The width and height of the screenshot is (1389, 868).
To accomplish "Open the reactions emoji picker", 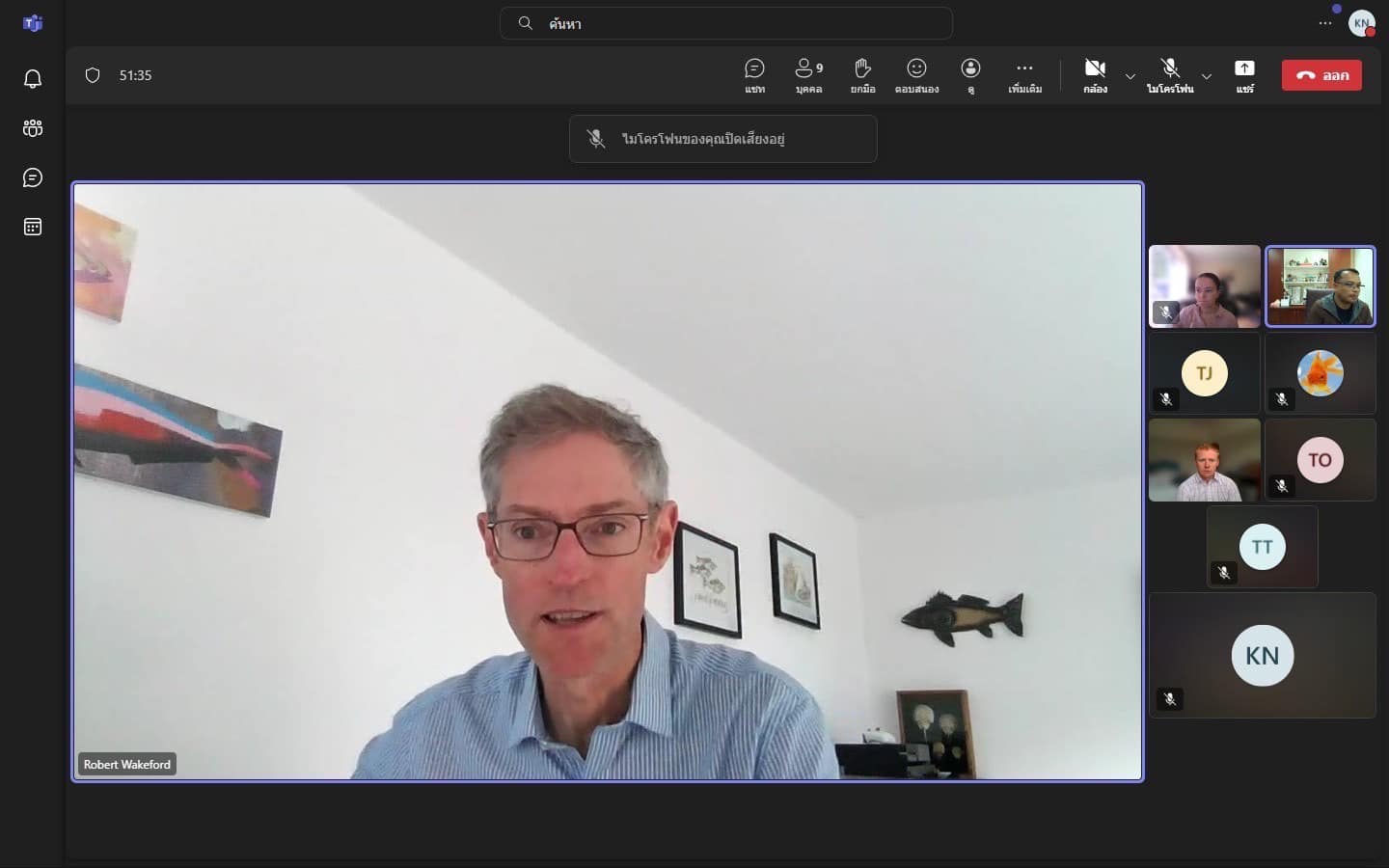I will click(x=916, y=75).
